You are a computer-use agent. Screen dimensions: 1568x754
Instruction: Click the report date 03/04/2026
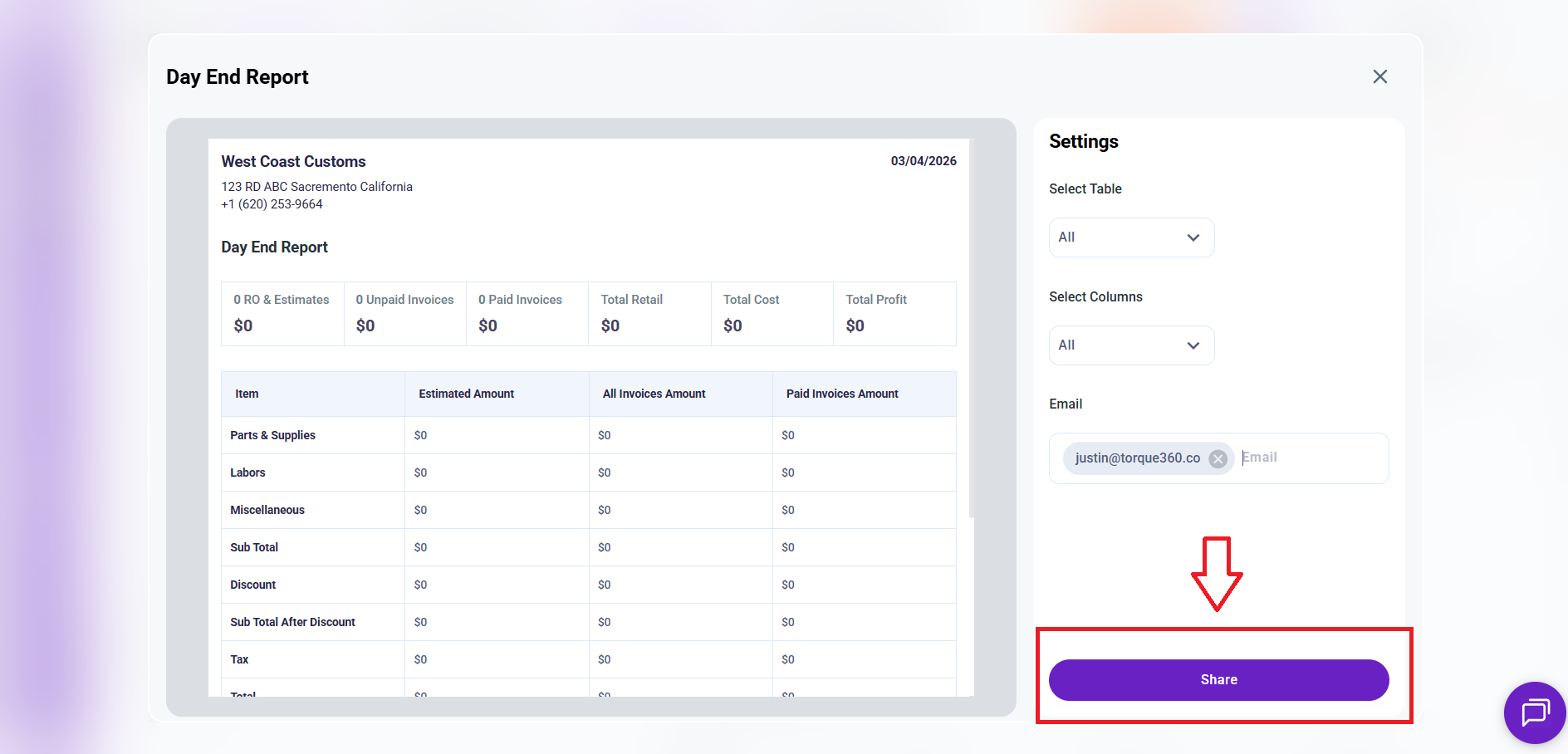923,161
